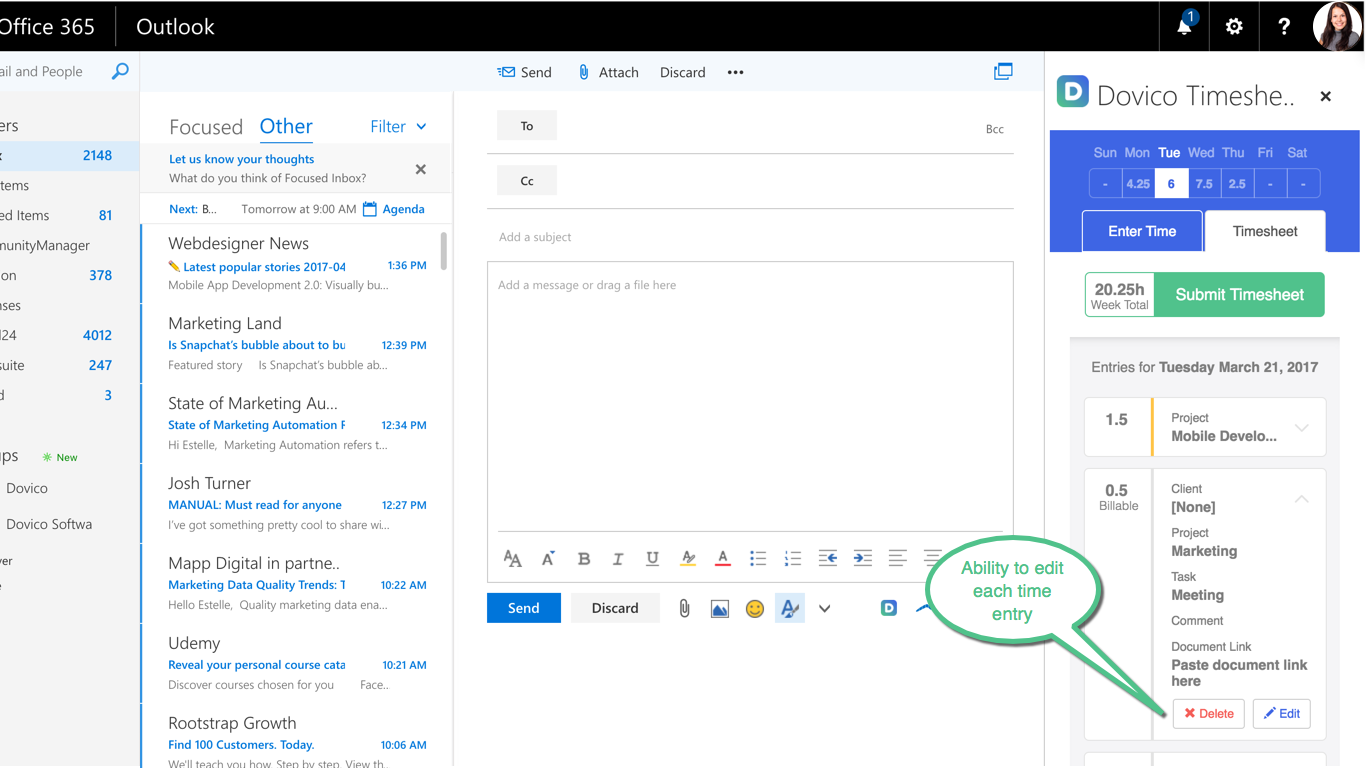This screenshot has height=768, width=1366.
Task: Pop out message into new window
Action: [1003, 72]
